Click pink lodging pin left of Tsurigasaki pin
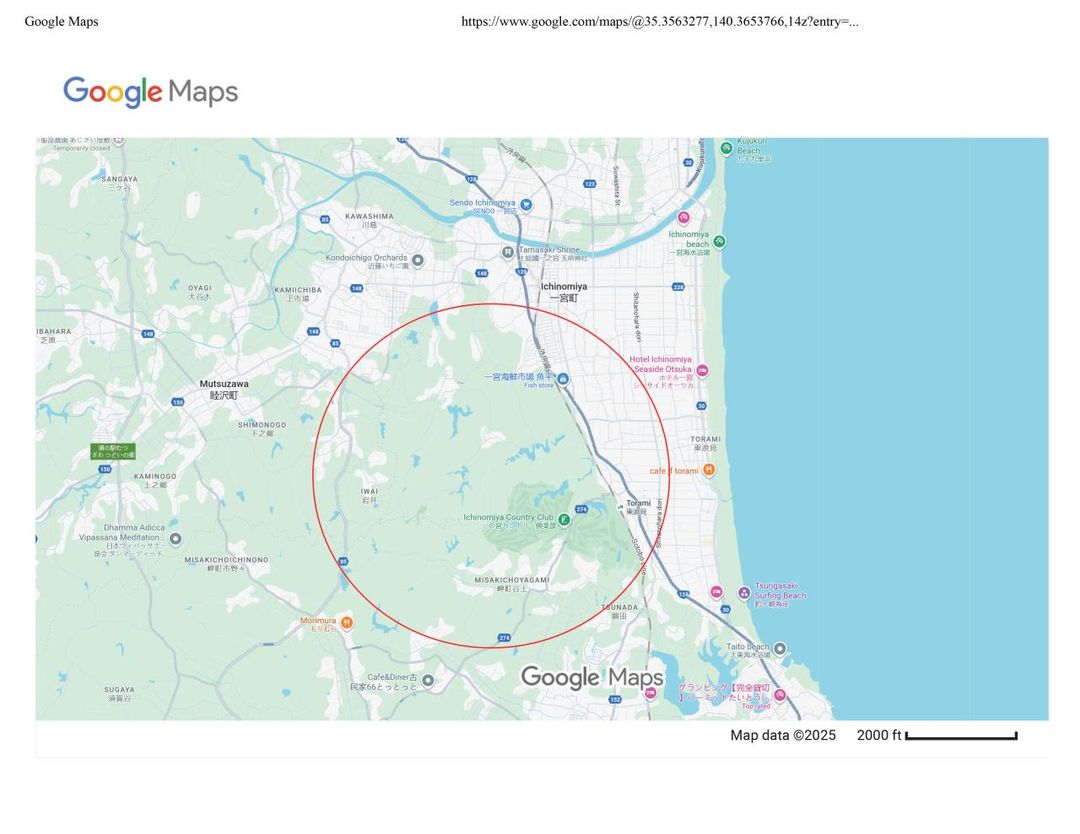 click(716, 592)
